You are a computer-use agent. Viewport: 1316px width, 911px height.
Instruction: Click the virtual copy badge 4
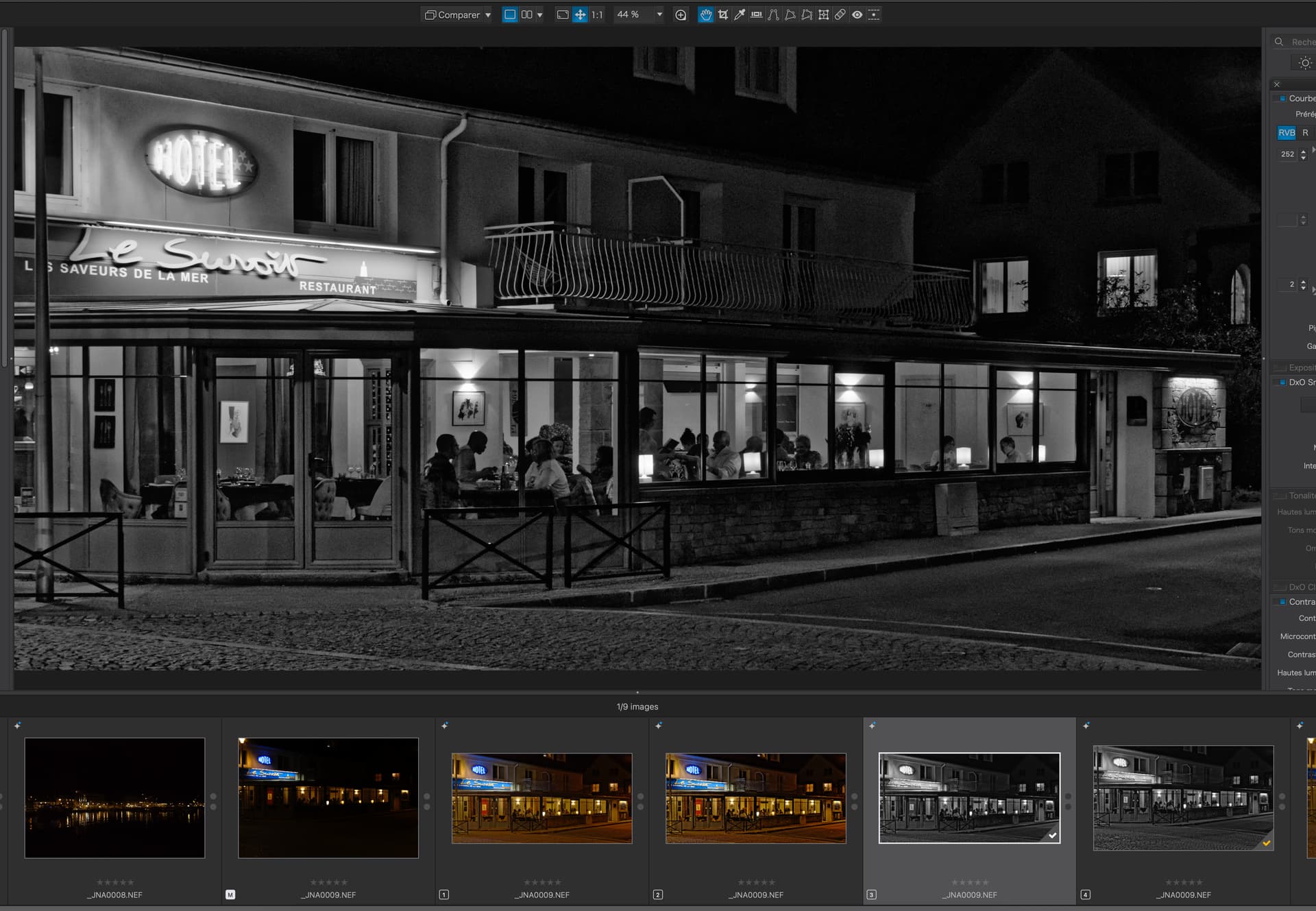coord(1086,895)
